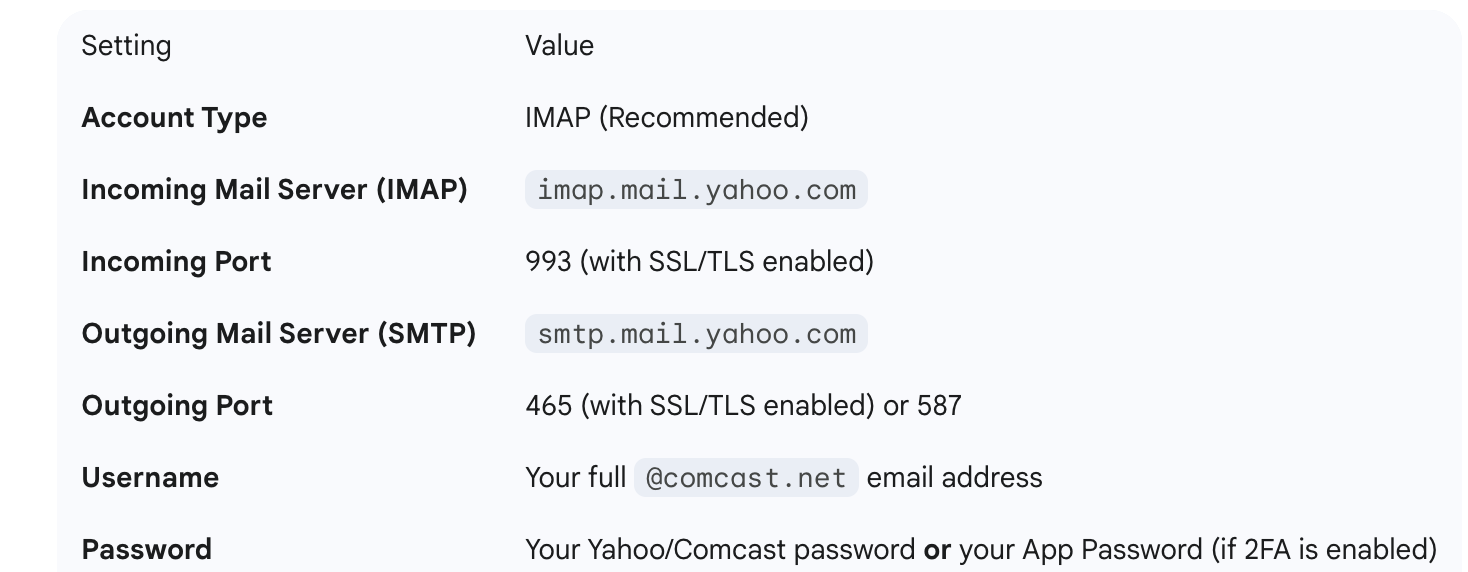Click the Value column header
This screenshot has width=1468, height=572.
click(559, 46)
